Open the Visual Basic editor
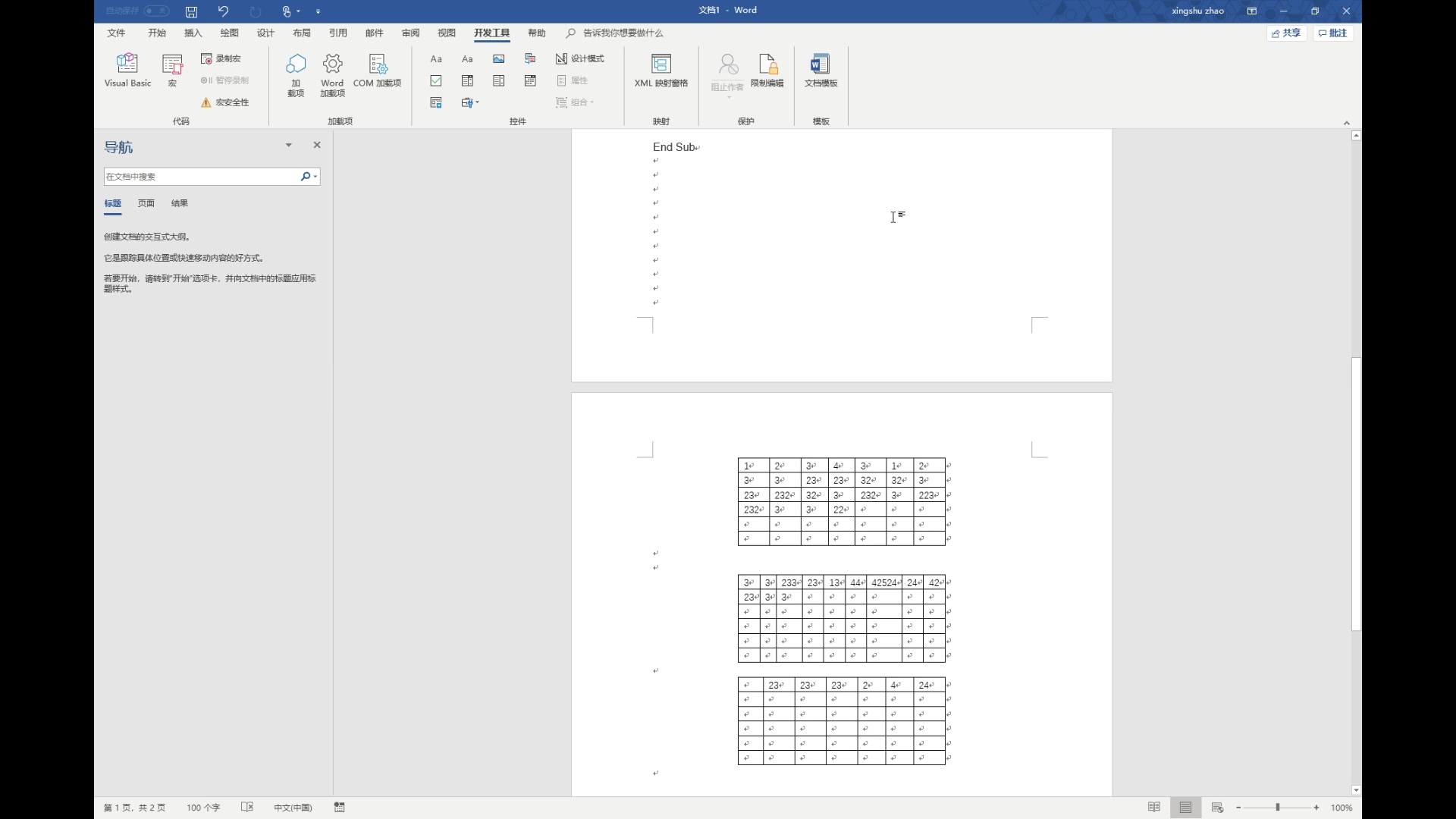Screen dimensions: 1456x819 pos(127,70)
